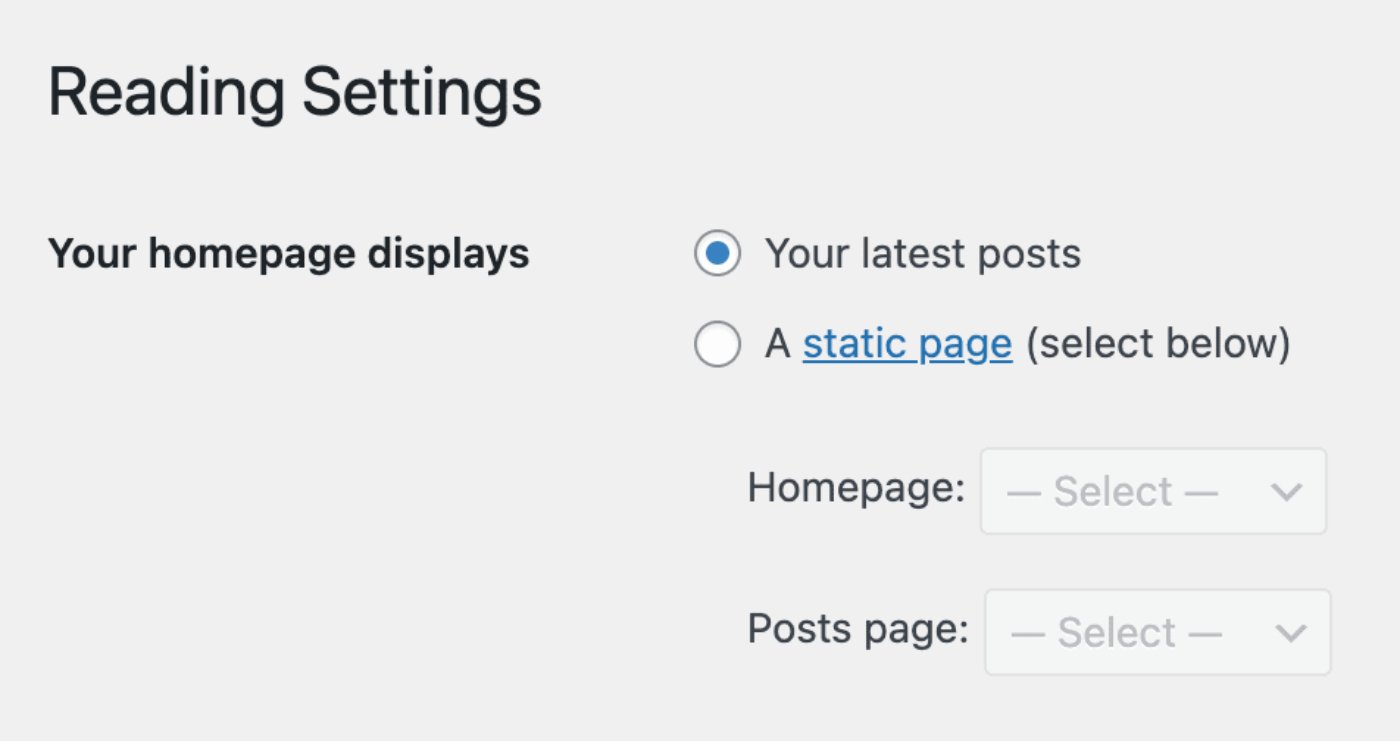Open the Posts page select dropdown
The height and width of the screenshot is (741, 1400).
pos(1157,632)
